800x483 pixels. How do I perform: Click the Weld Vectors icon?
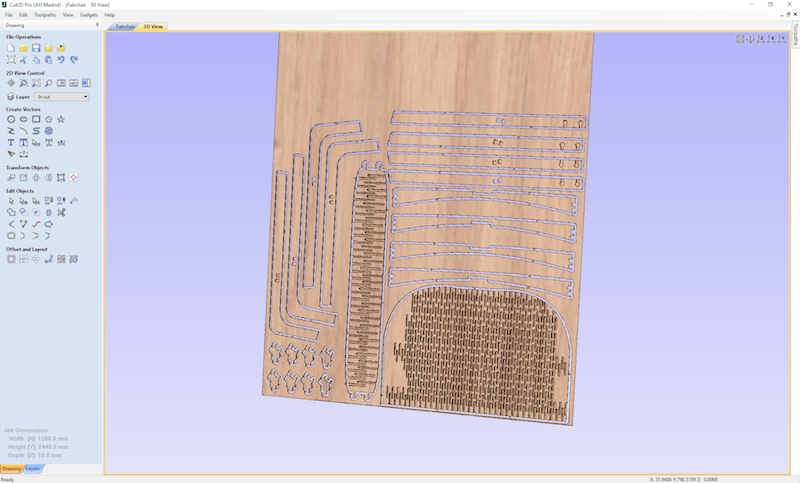pyautogui.click(x=11, y=212)
